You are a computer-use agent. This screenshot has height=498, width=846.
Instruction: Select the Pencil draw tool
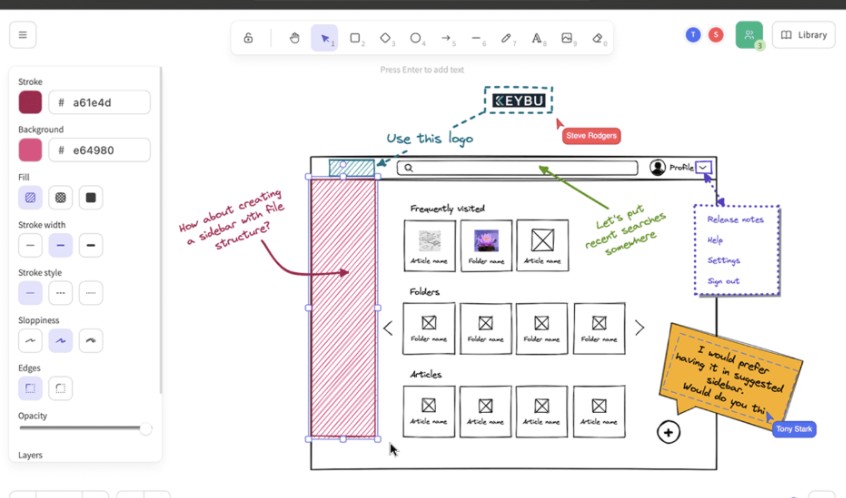click(x=507, y=38)
